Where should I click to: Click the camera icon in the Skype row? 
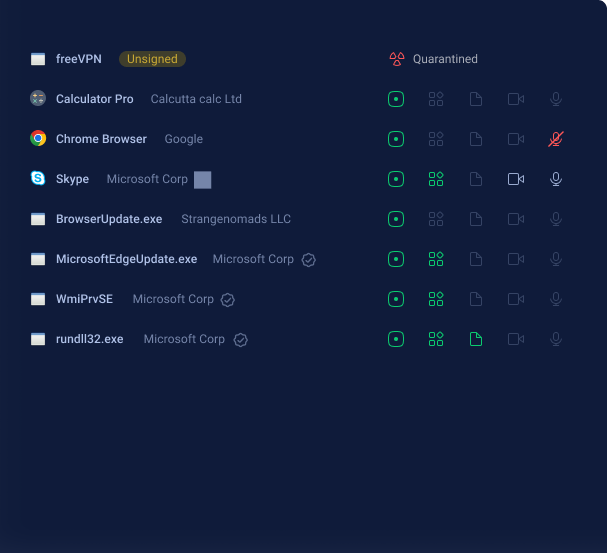tap(516, 179)
